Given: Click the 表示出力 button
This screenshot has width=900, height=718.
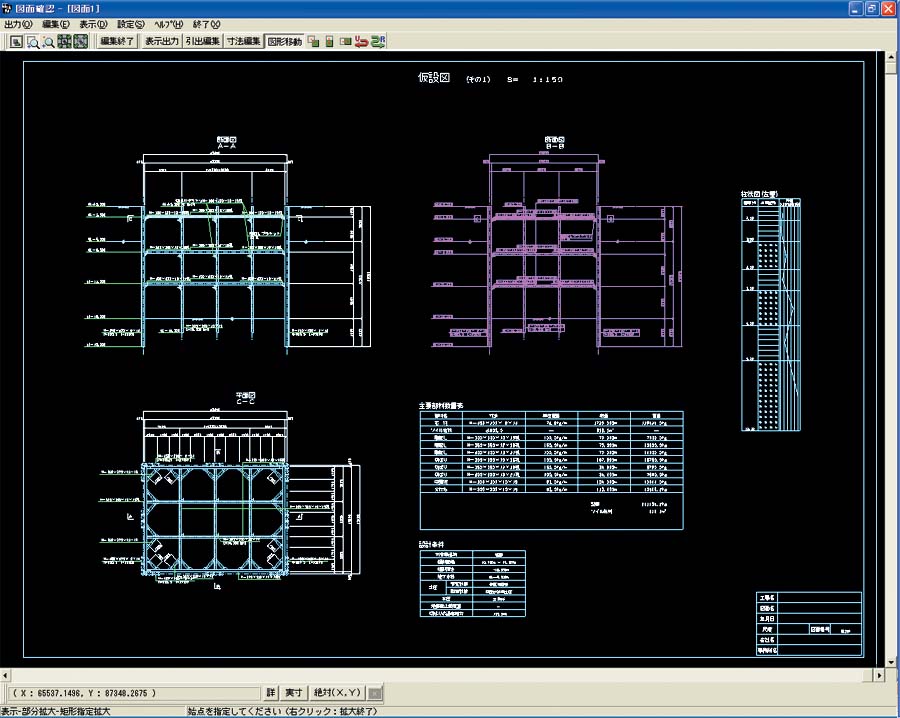Looking at the screenshot, I should pyautogui.click(x=162, y=41).
